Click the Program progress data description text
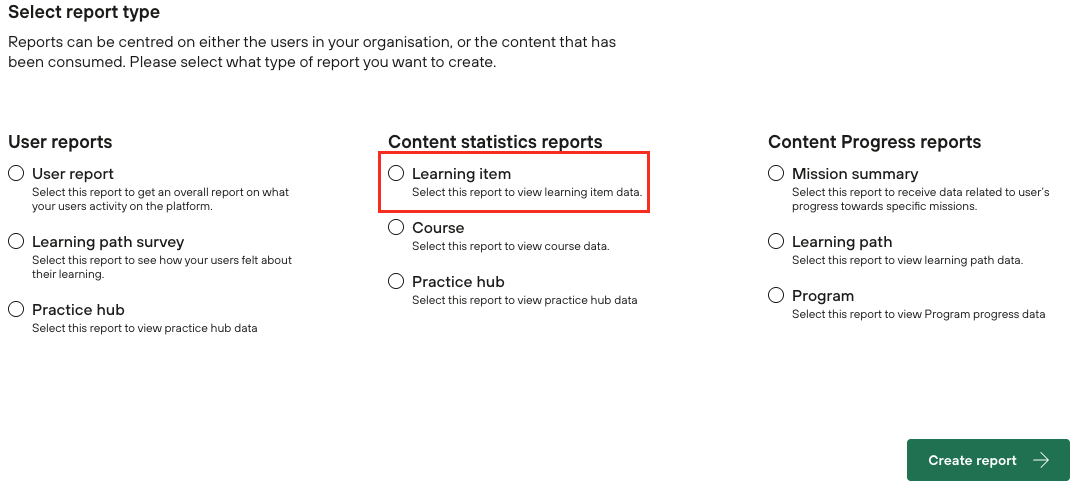This screenshot has width=1084, height=502. pos(918,314)
